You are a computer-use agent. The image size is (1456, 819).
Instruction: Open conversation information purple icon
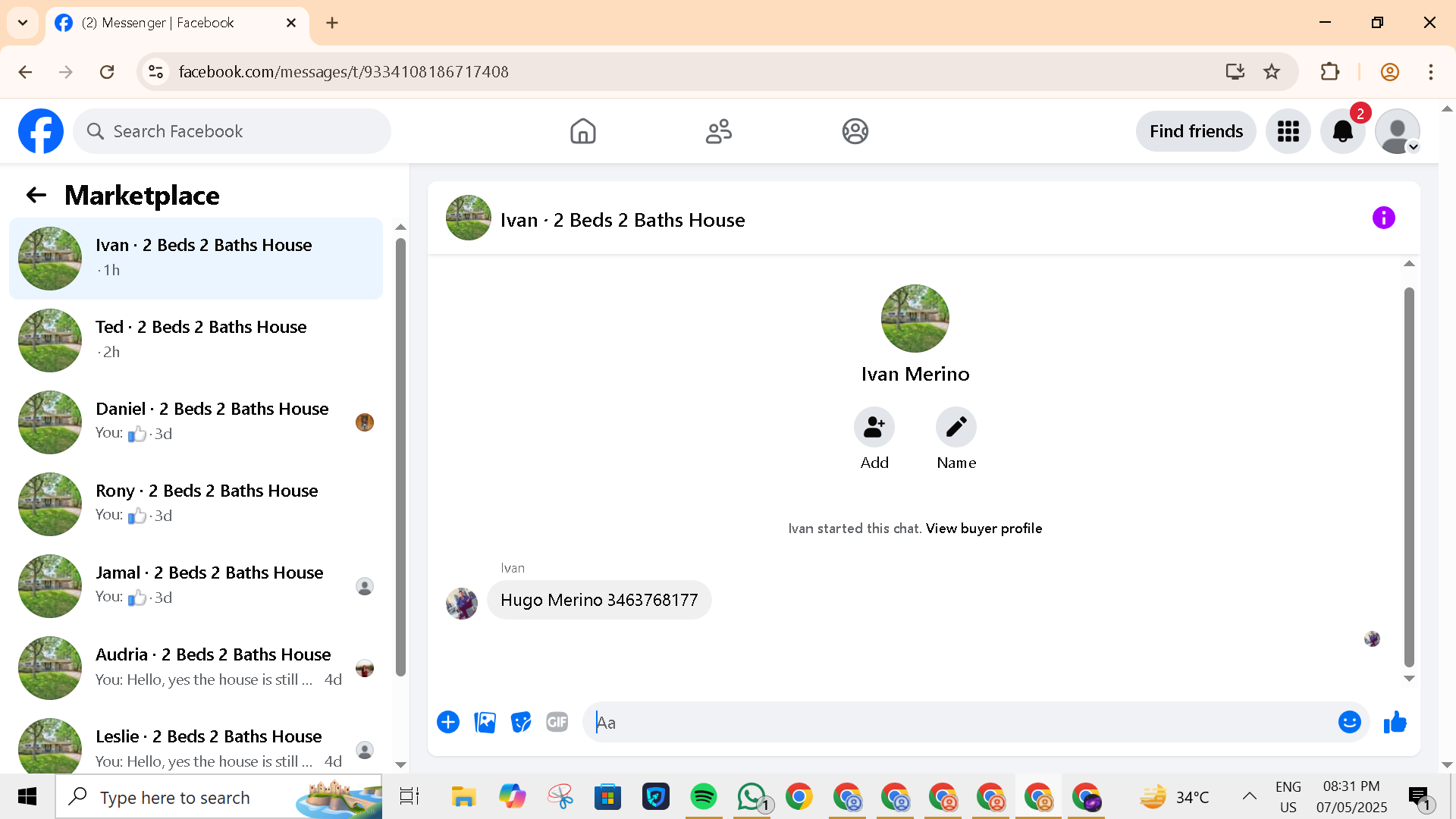1383,218
